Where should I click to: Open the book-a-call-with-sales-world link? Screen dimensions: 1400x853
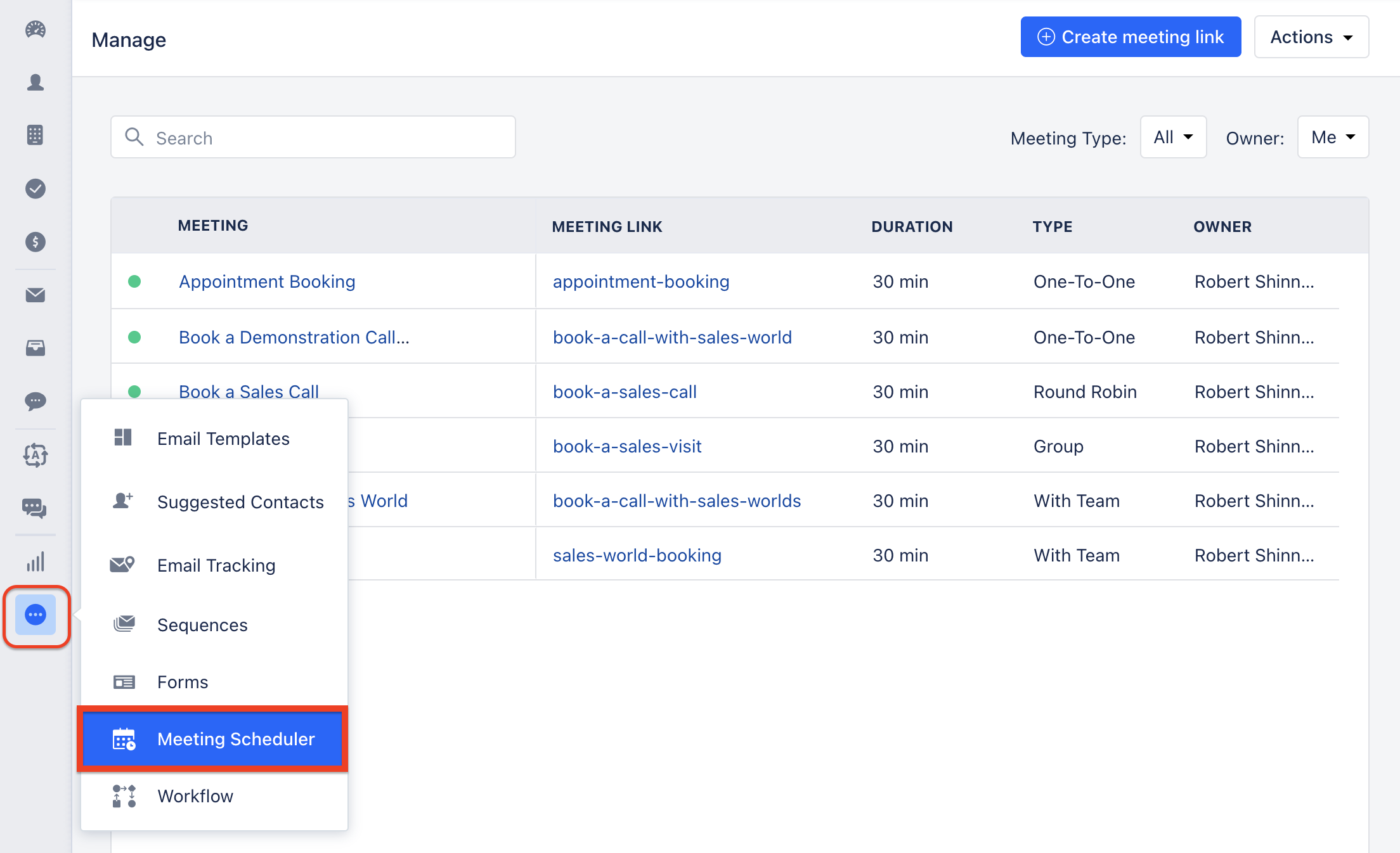pos(672,337)
